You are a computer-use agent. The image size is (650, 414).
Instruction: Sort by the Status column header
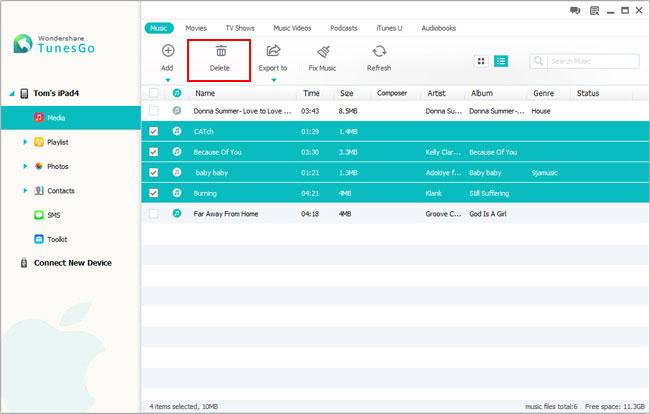coord(588,93)
